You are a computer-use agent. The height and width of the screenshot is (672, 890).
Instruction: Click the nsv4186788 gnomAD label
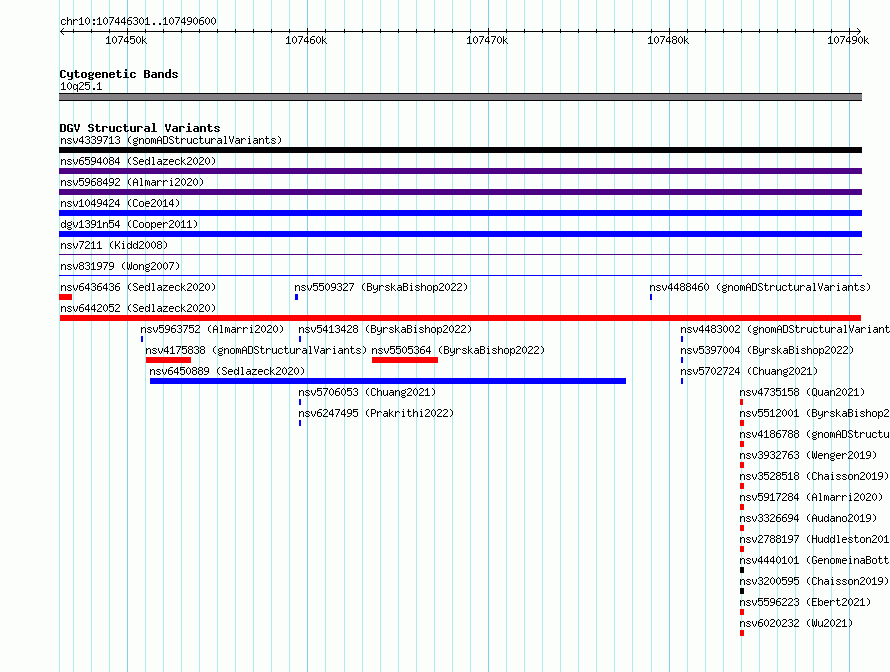tap(815, 434)
